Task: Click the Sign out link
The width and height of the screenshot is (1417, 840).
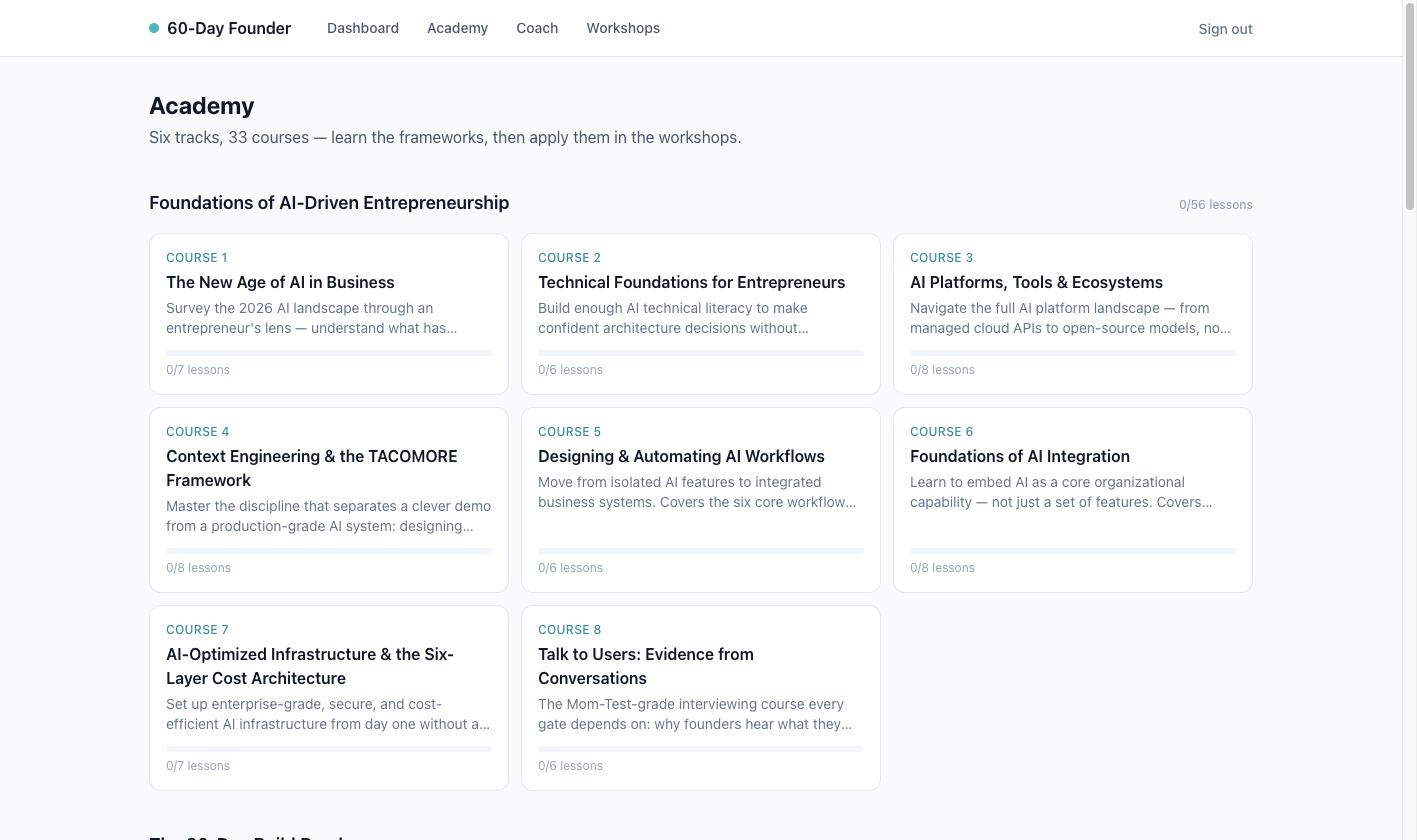Action: pos(1225,29)
